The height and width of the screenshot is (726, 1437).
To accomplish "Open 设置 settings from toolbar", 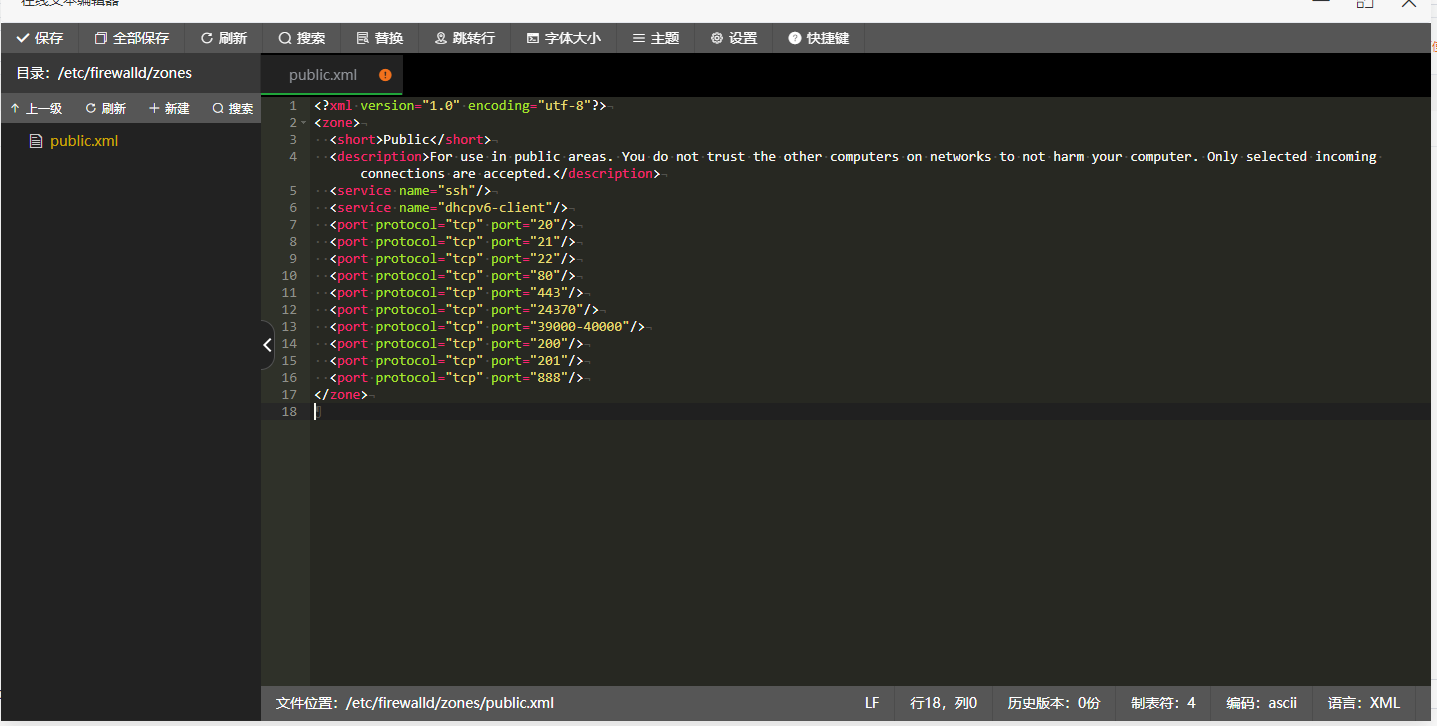I will pyautogui.click(x=734, y=38).
